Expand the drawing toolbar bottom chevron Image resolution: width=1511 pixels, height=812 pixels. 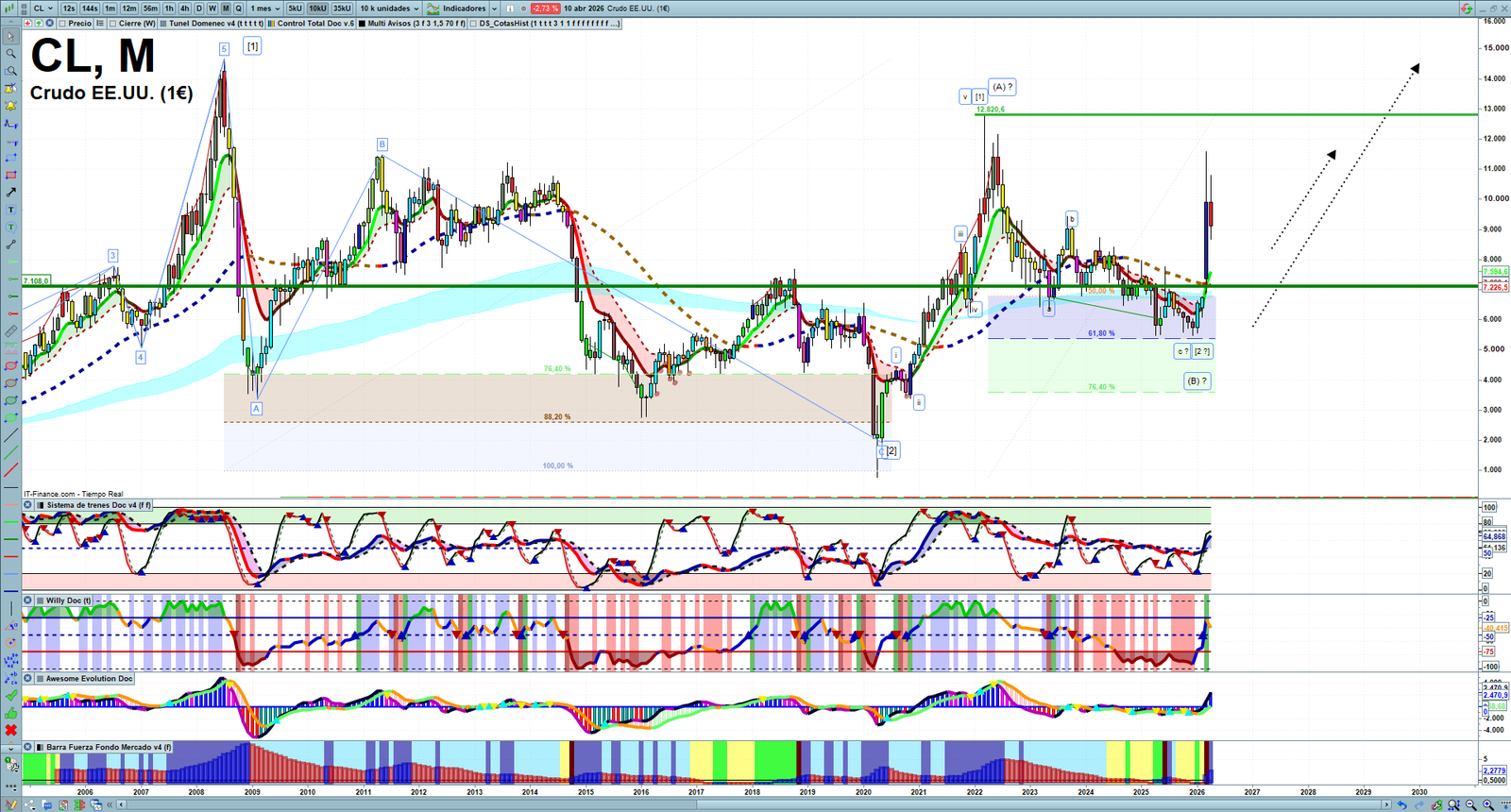[x=10, y=748]
